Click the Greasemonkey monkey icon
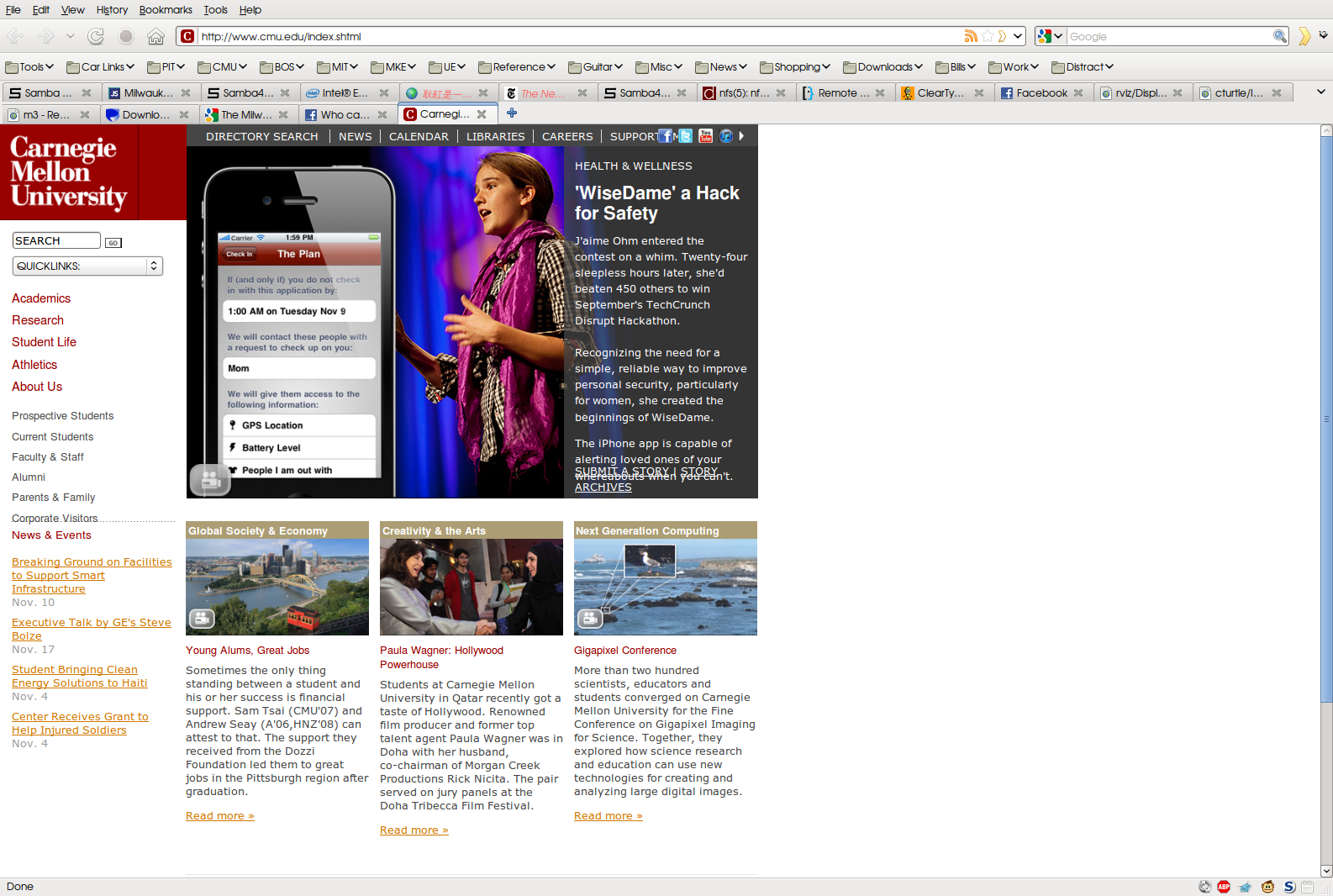The image size is (1333, 896). [x=1267, y=887]
